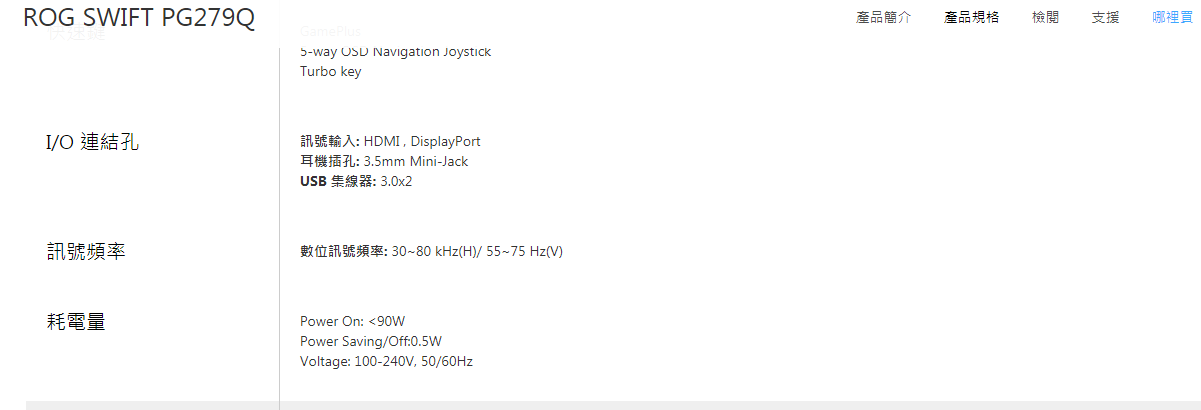This screenshot has width=1201, height=410.
Task: Go to the 檢閱 reviews tab
Action: pos(1045,18)
